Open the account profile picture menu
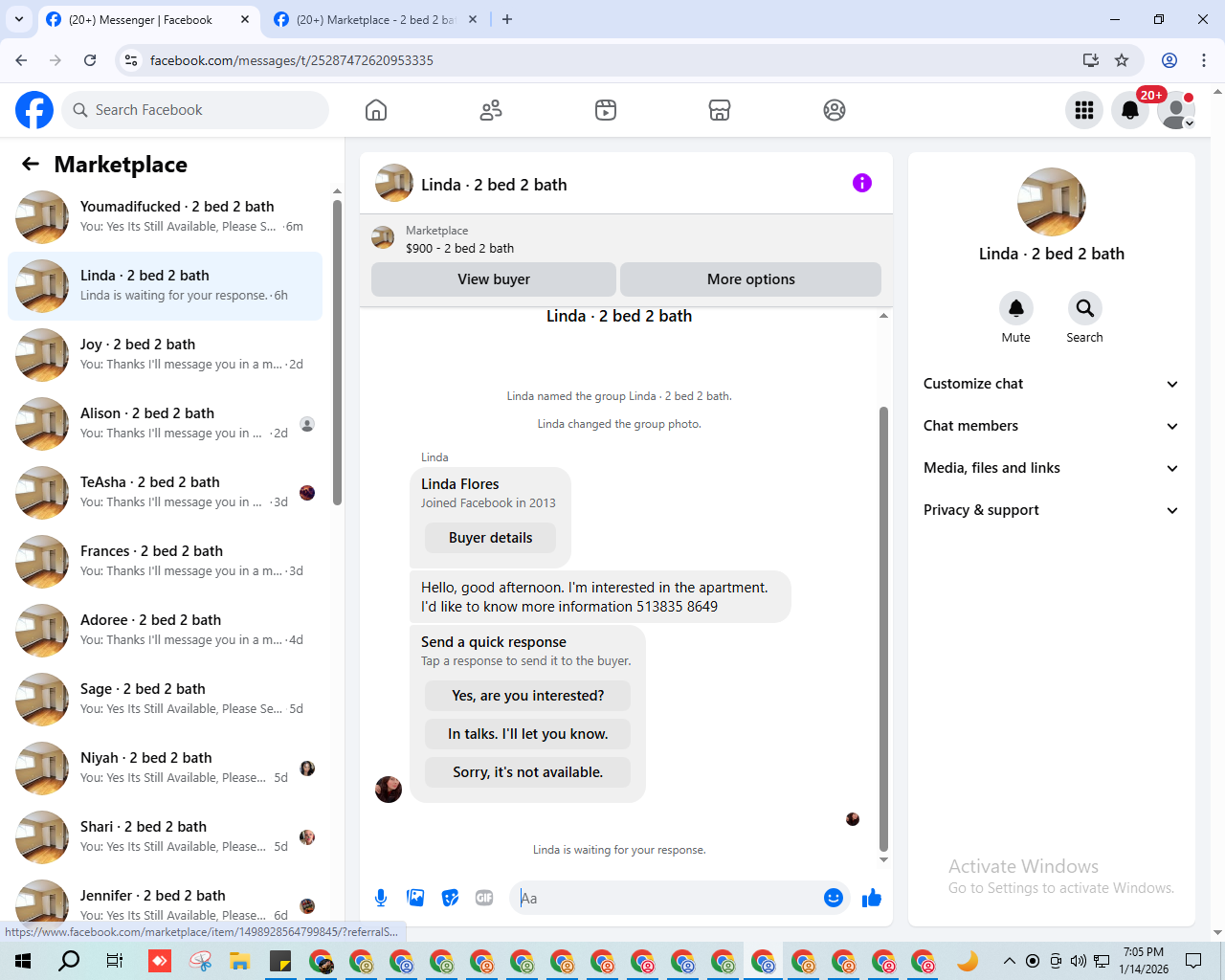 1176,110
